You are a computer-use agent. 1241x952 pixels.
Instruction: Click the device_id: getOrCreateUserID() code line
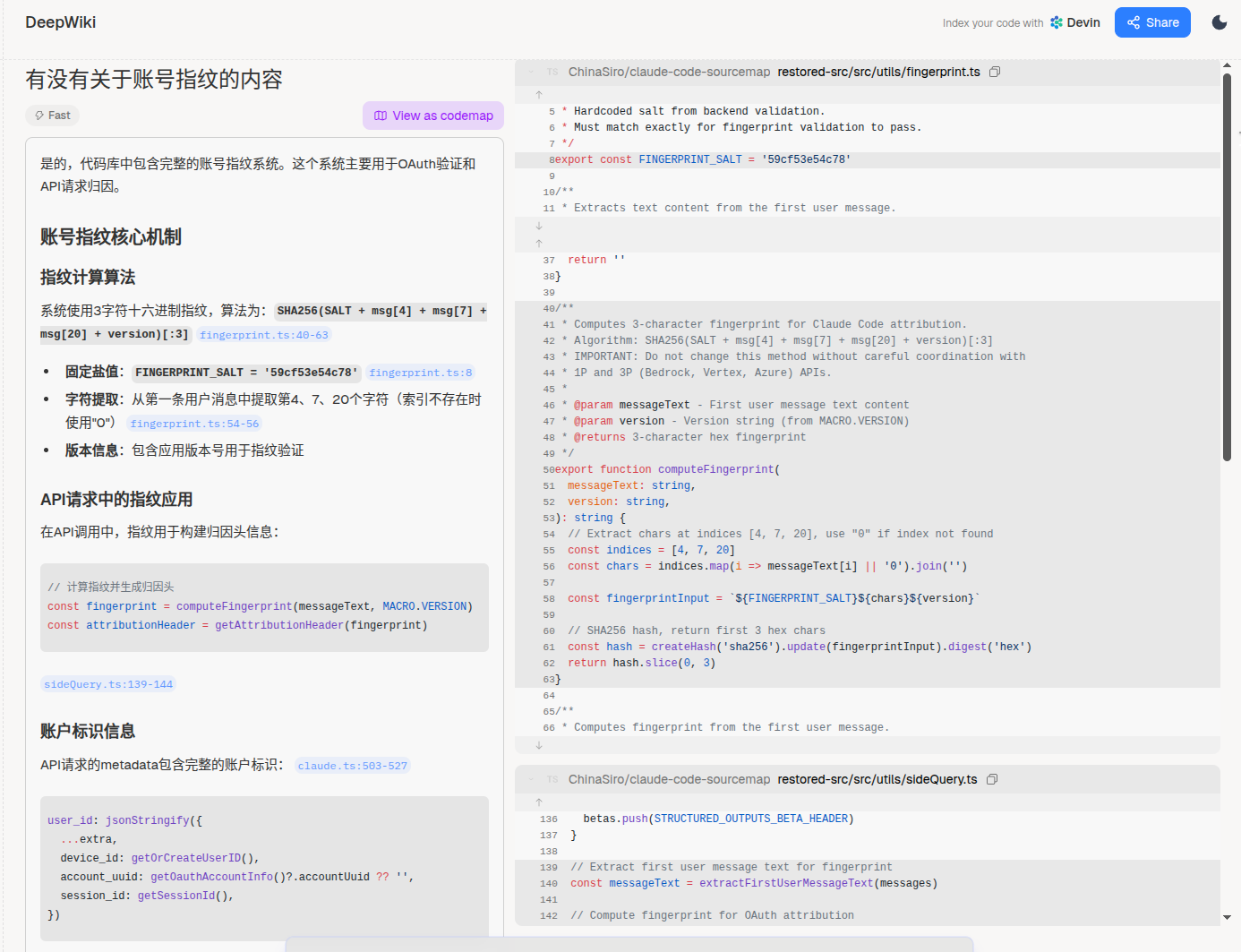pyautogui.click(x=159, y=858)
